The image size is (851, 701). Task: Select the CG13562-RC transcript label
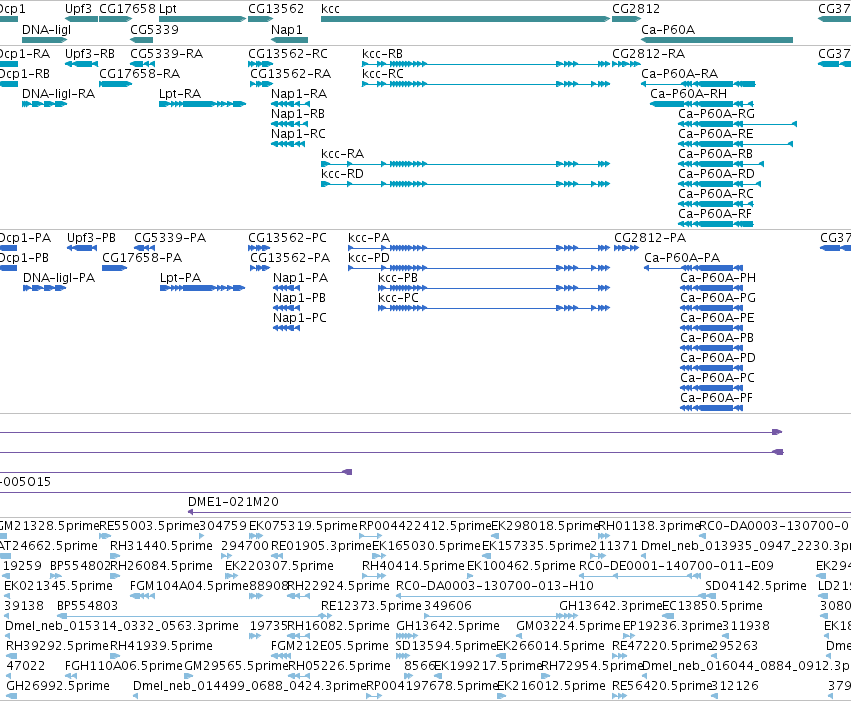[x=288, y=54]
